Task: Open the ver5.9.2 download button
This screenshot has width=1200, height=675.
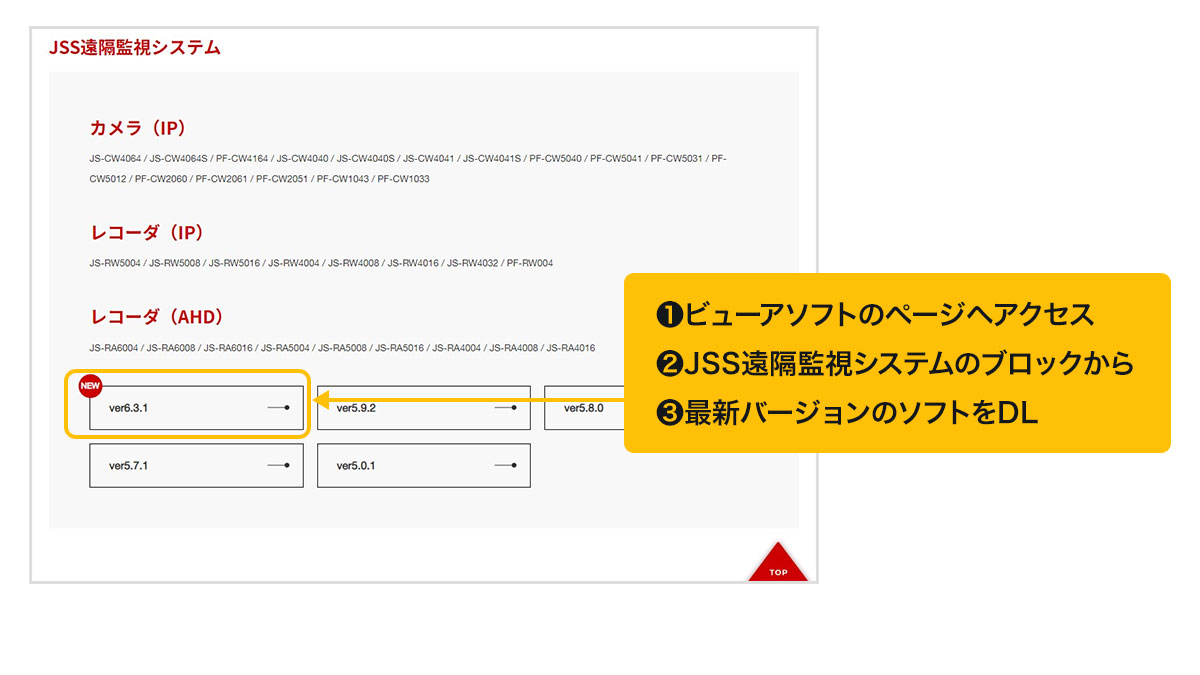Action: pos(424,408)
